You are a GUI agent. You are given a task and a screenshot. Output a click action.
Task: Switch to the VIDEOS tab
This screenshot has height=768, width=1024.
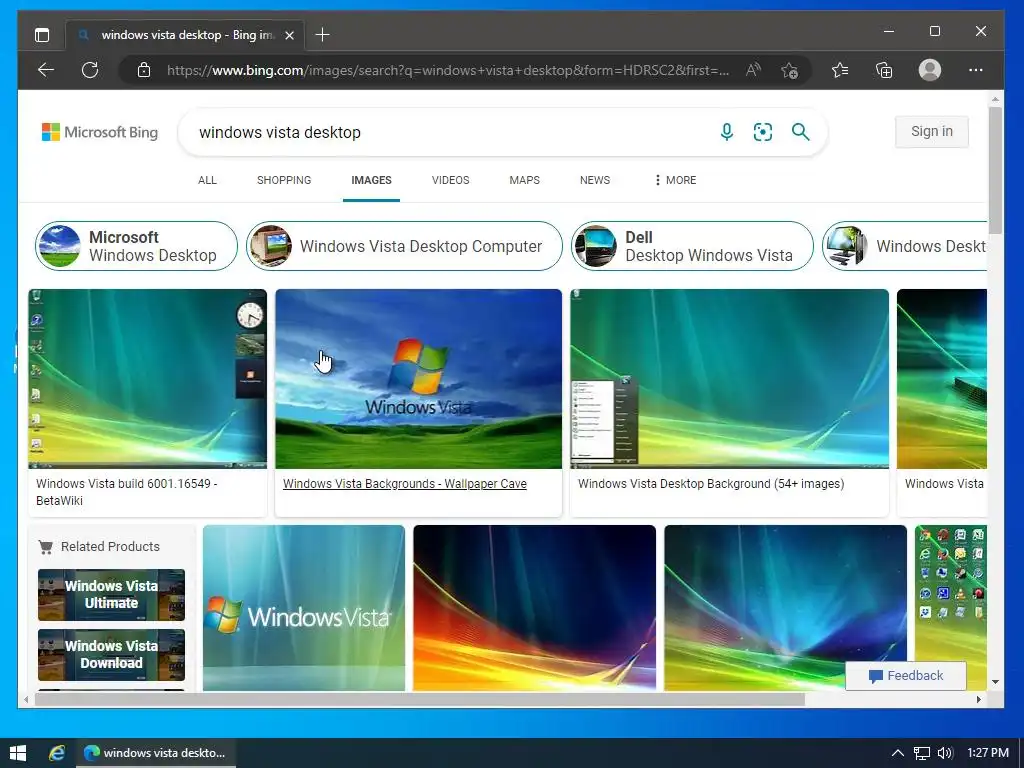[x=451, y=180]
